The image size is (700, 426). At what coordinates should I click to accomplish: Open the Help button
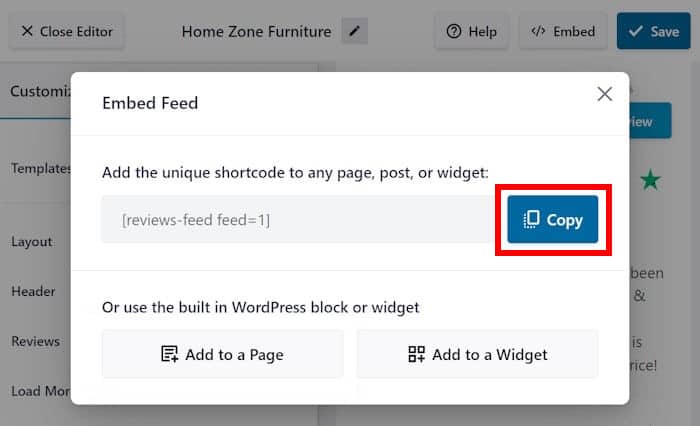[x=471, y=31]
